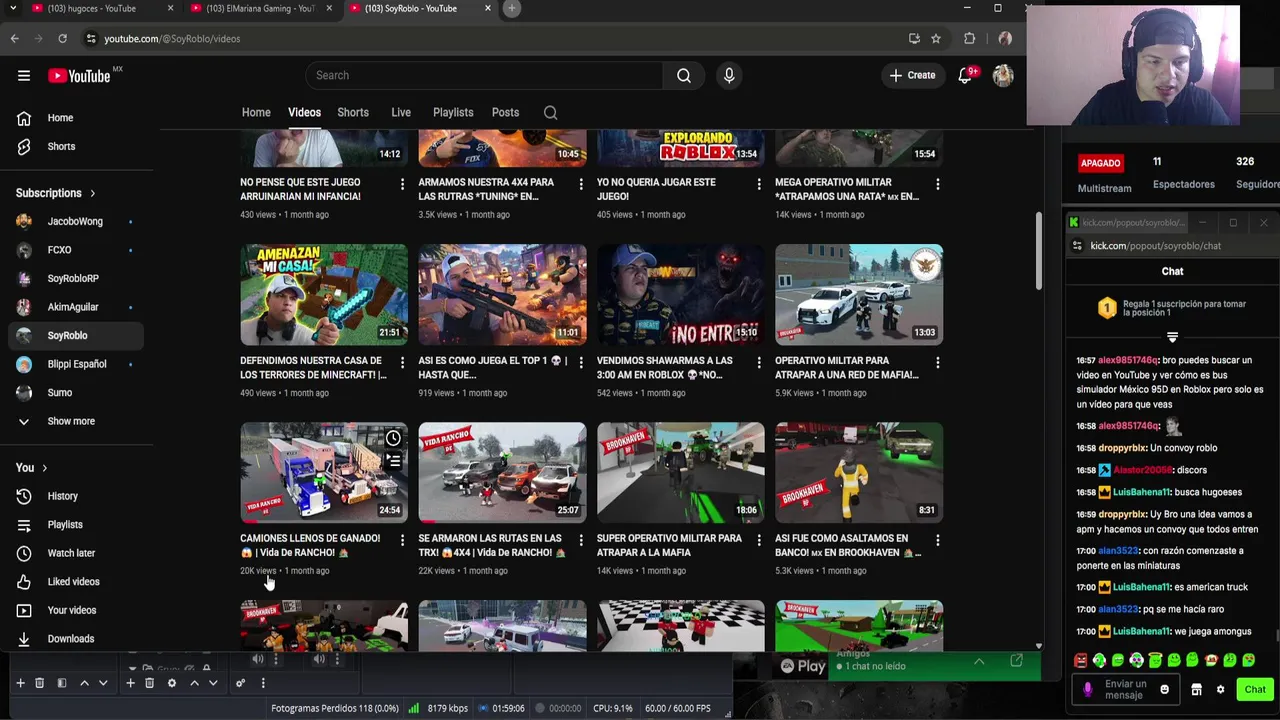Open options for MEGA OPERATIVO MILITAR video

pos(937,184)
